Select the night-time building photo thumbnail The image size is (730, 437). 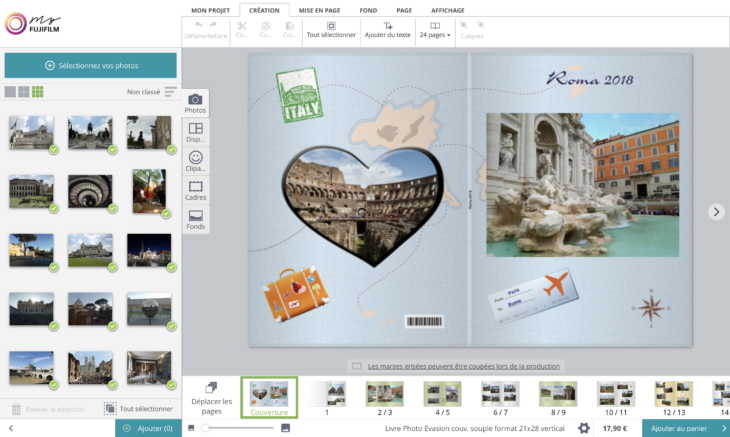coord(149,250)
